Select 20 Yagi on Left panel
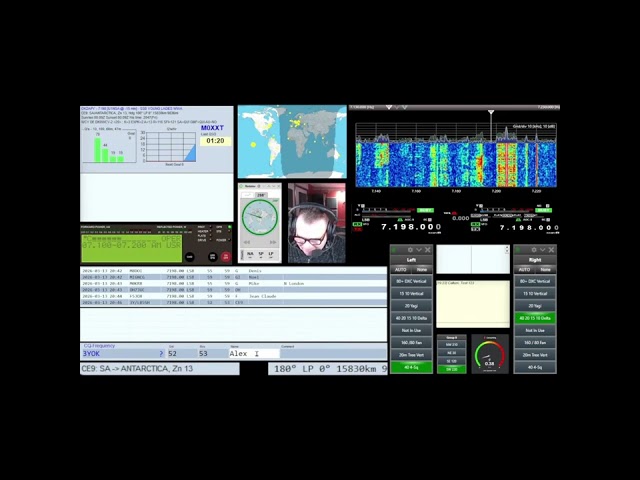This screenshot has width=640, height=480. (x=411, y=306)
